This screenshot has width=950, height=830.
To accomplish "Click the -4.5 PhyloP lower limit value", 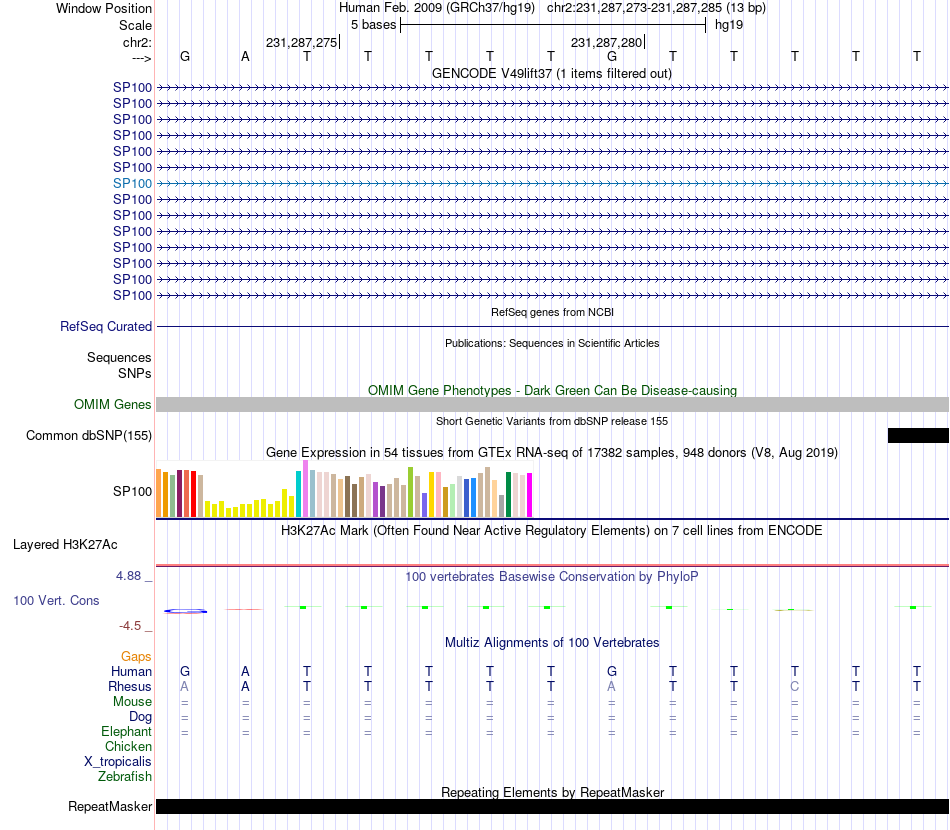I will click(x=130, y=626).
